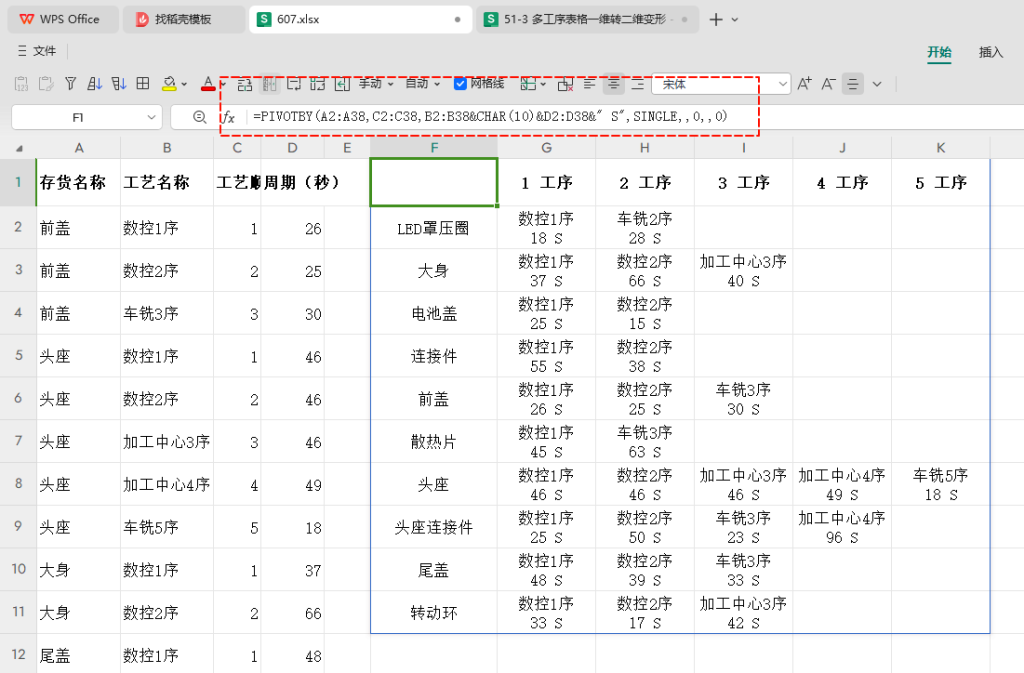Image resolution: width=1024 pixels, height=673 pixels.
Task: Align text right
Action: pyautogui.click(x=638, y=84)
